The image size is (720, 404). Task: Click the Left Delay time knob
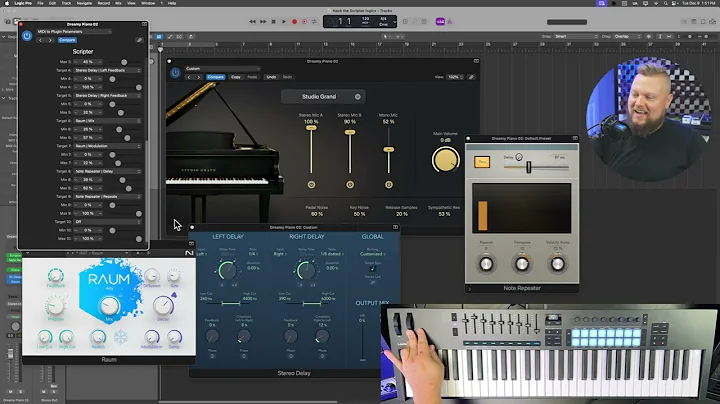tap(227, 271)
